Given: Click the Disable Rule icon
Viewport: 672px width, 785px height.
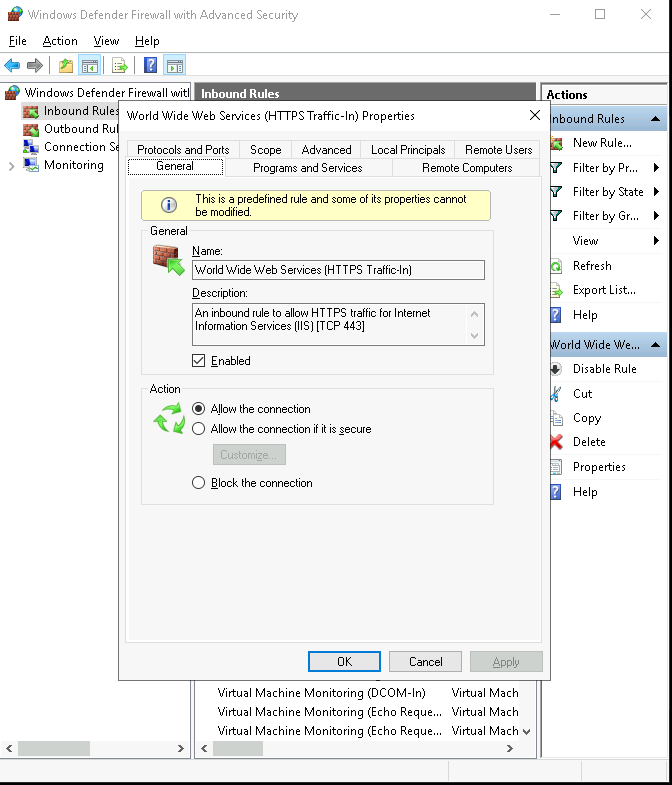Looking at the screenshot, I should (x=556, y=369).
